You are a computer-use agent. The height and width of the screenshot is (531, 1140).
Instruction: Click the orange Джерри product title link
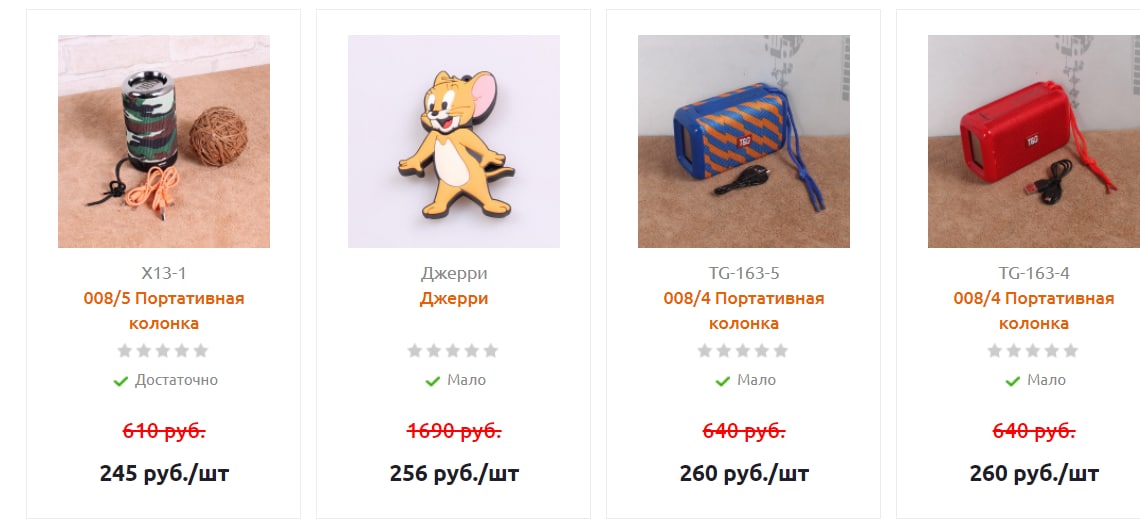click(454, 298)
